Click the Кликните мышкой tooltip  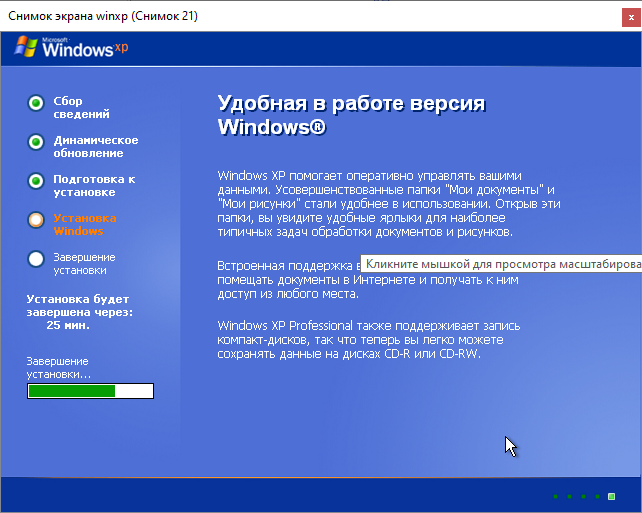pyautogui.click(x=501, y=264)
